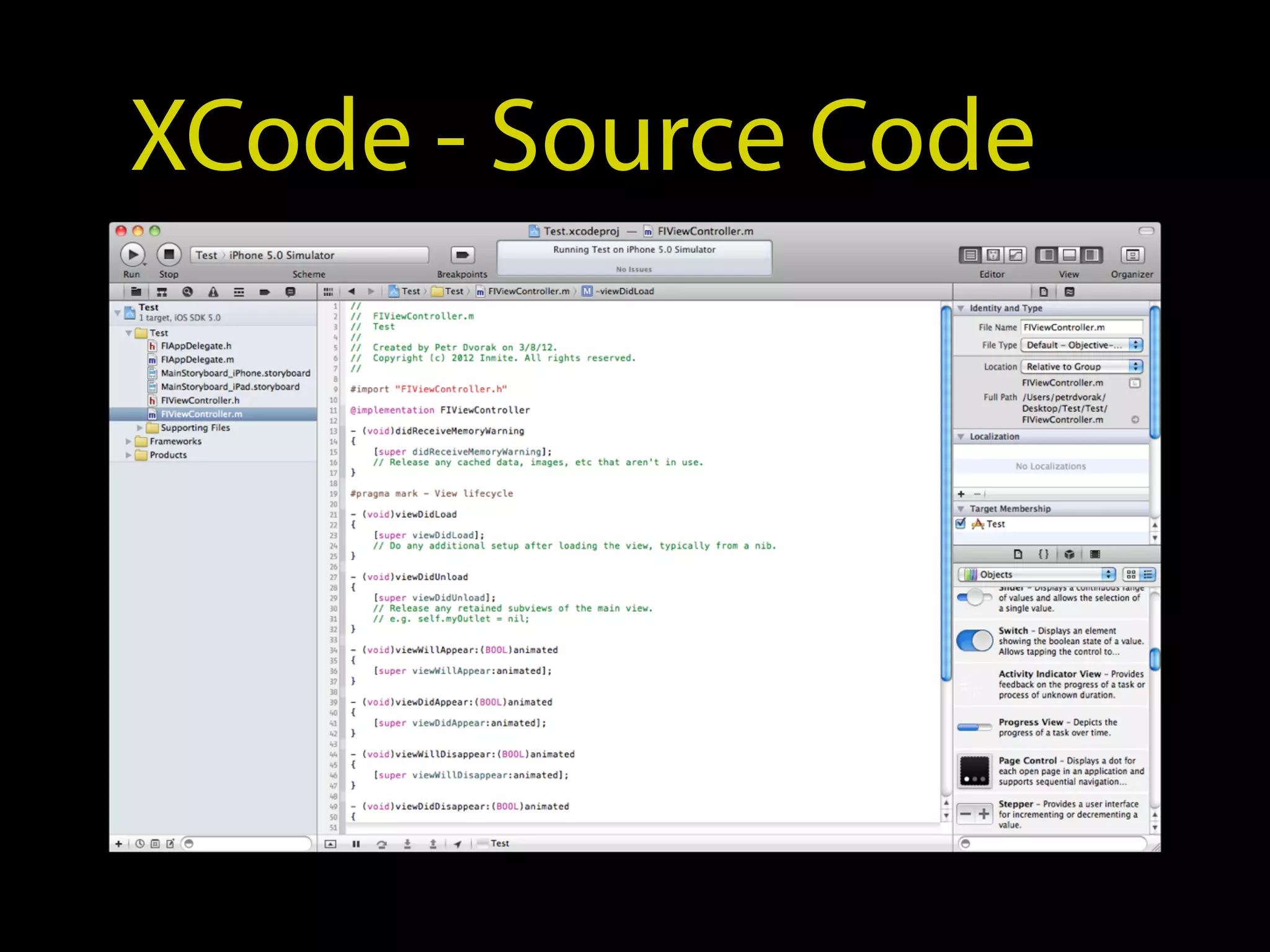The height and width of the screenshot is (952, 1270).
Task: Uncheck Test target membership
Action: pyautogui.click(x=961, y=524)
